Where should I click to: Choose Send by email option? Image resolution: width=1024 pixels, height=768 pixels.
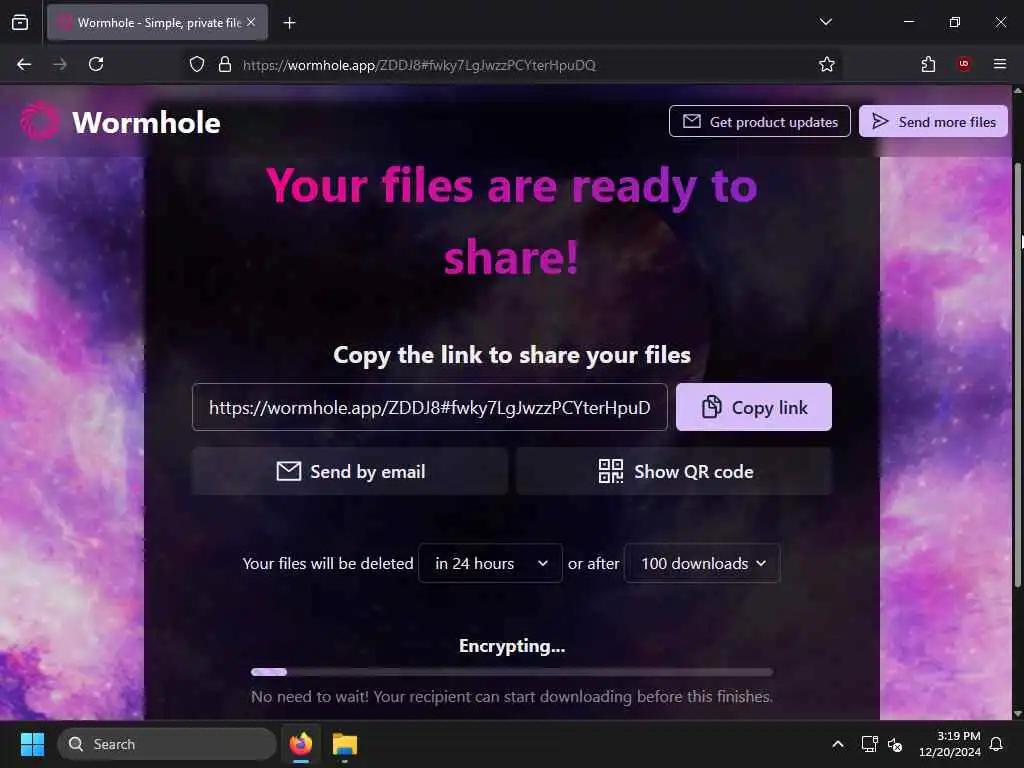tap(349, 471)
